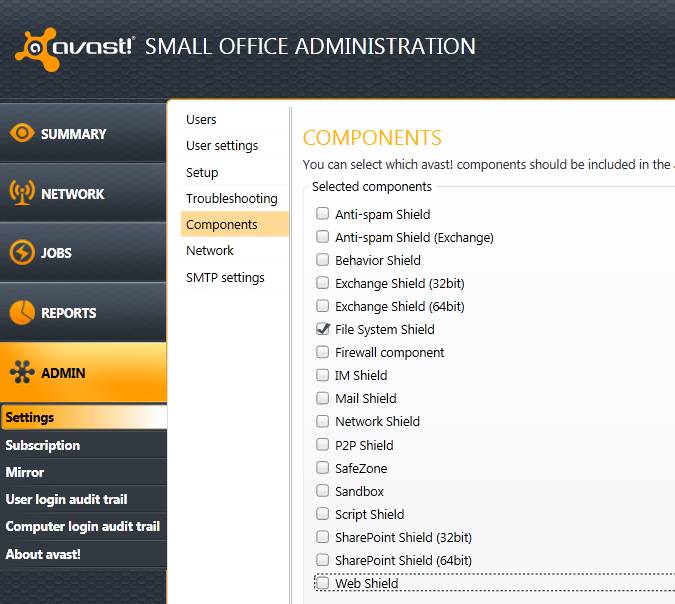Image resolution: width=675 pixels, height=604 pixels.
Task: Click the avast! logo icon
Action: coord(37,49)
